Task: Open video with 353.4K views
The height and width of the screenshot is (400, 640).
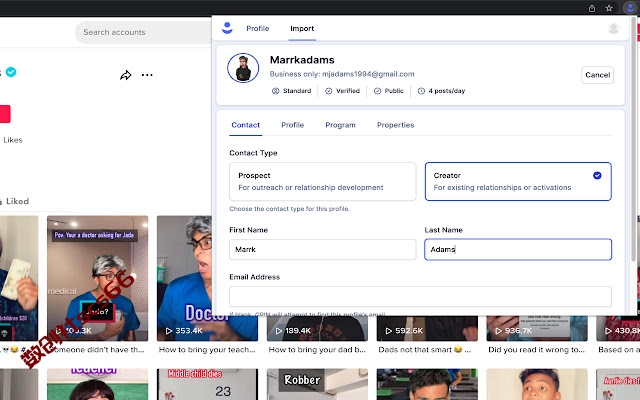Action: coord(207,278)
